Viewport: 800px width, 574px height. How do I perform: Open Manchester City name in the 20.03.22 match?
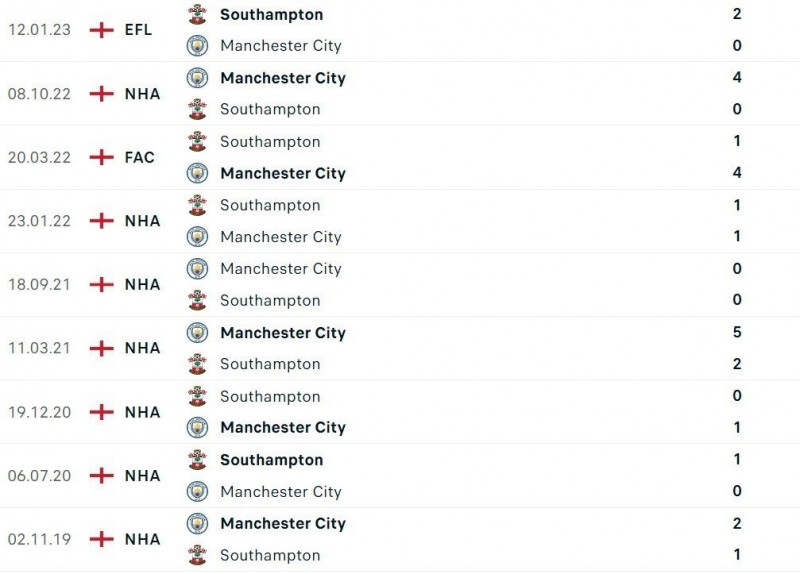point(282,173)
